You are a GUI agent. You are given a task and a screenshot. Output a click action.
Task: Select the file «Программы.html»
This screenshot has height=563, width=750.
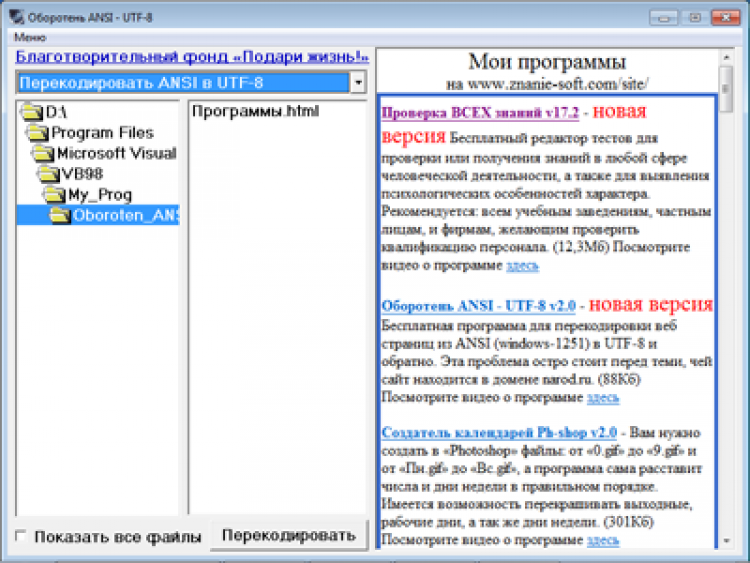click(x=255, y=111)
